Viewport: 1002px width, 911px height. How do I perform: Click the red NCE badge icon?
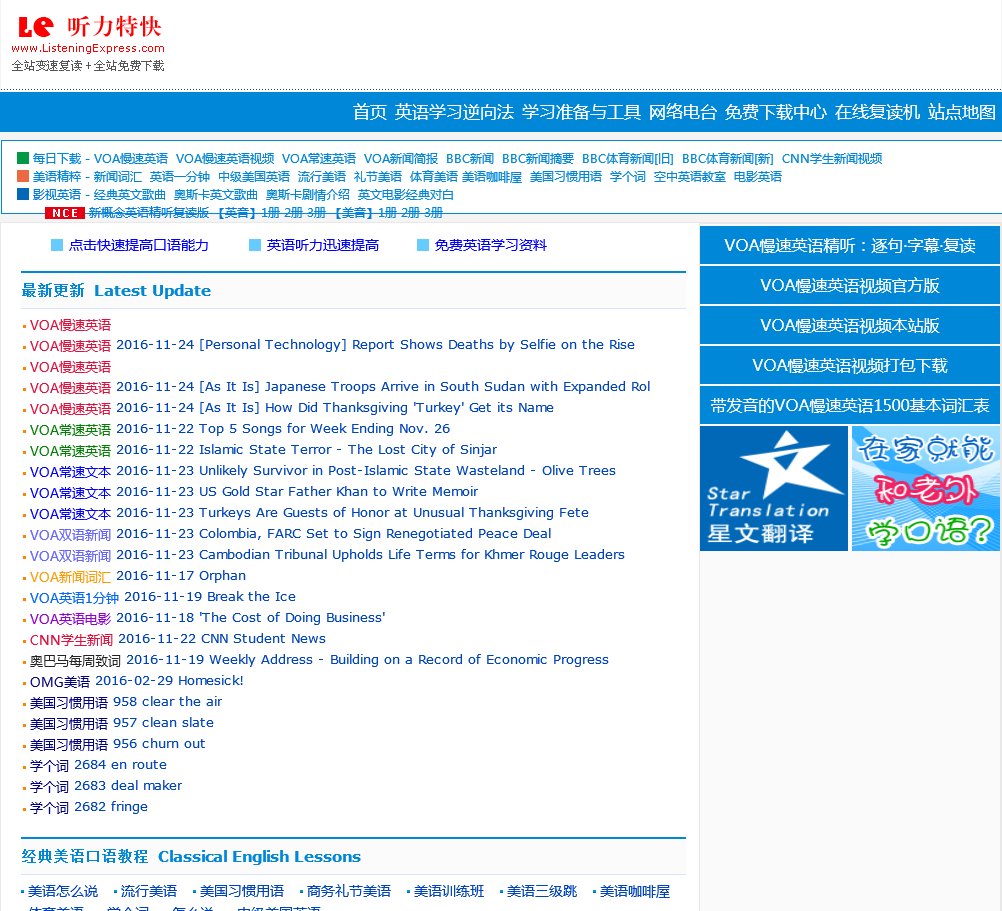tap(65, 213)
